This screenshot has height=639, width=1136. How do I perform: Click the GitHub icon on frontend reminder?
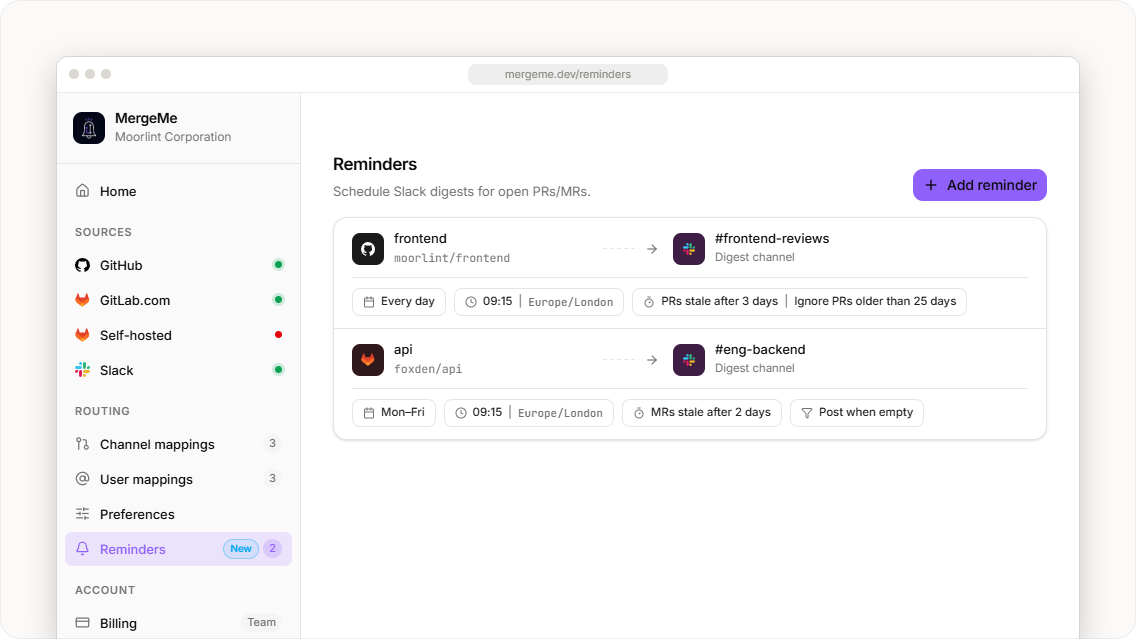click(x=368, y=248)
